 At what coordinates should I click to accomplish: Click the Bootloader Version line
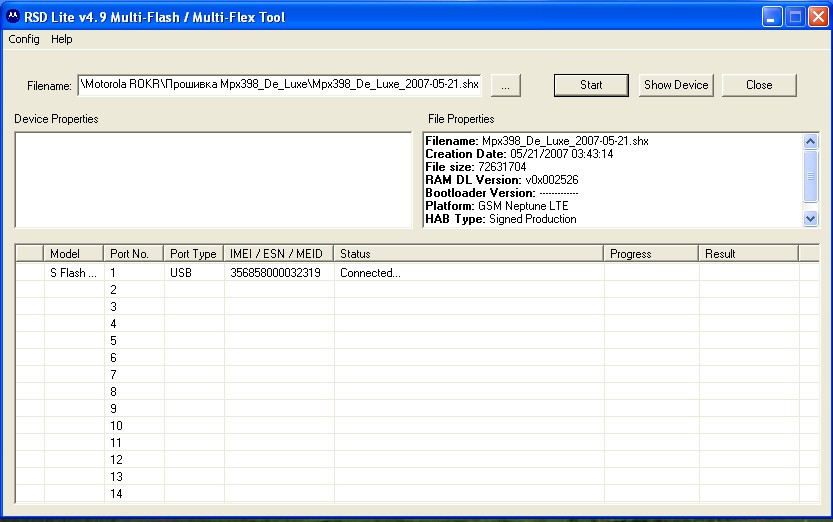tap(502, 193)
